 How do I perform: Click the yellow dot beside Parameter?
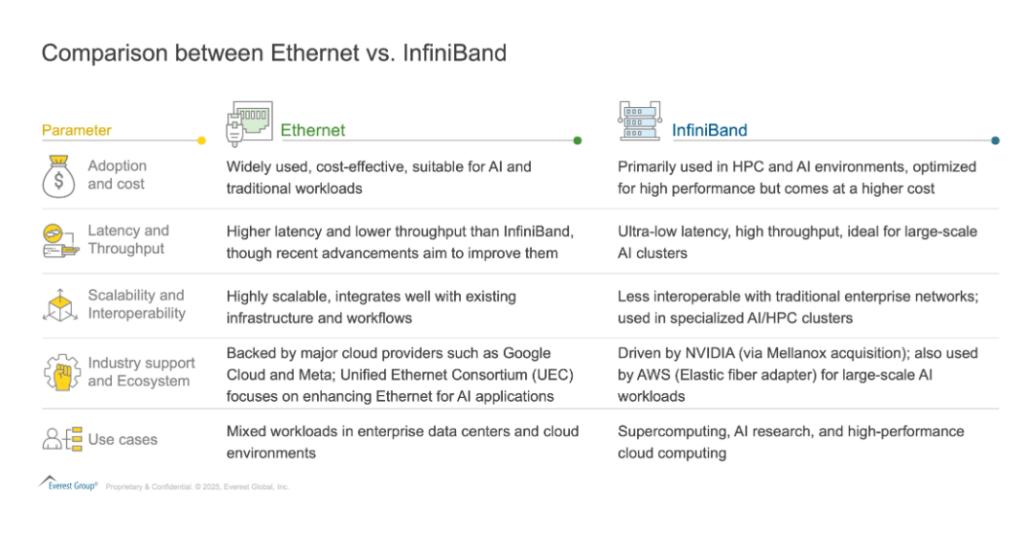coord(202,141)
